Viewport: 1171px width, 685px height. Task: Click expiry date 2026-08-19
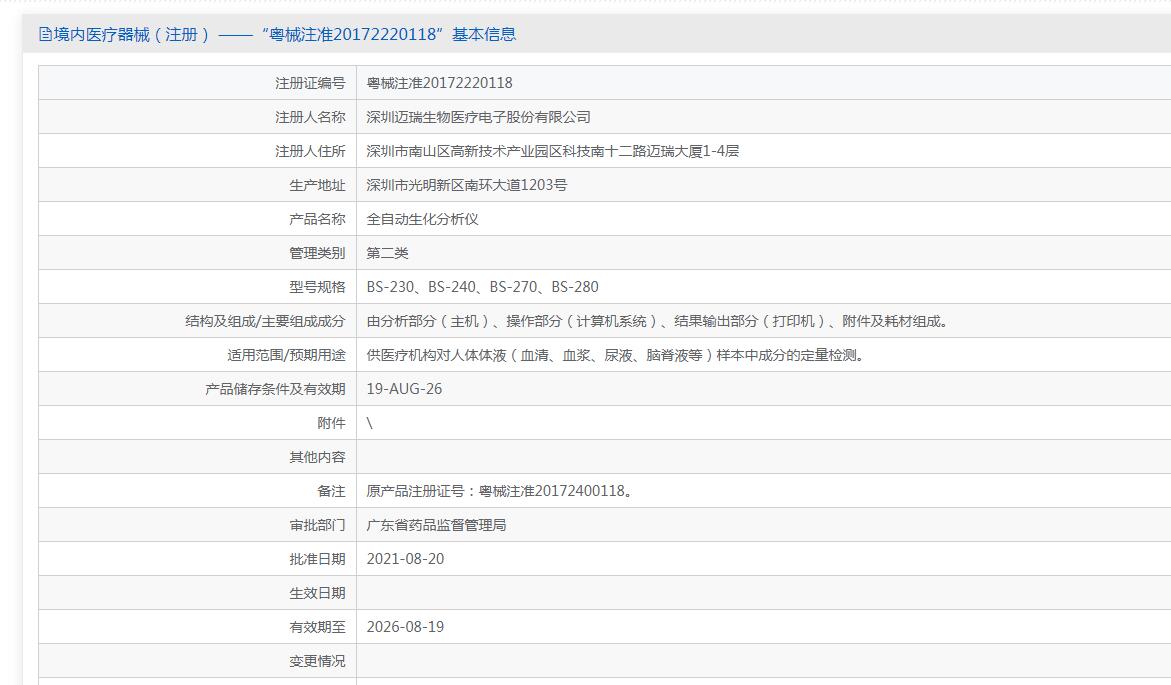pyautogui.click(x=405, y=627)
